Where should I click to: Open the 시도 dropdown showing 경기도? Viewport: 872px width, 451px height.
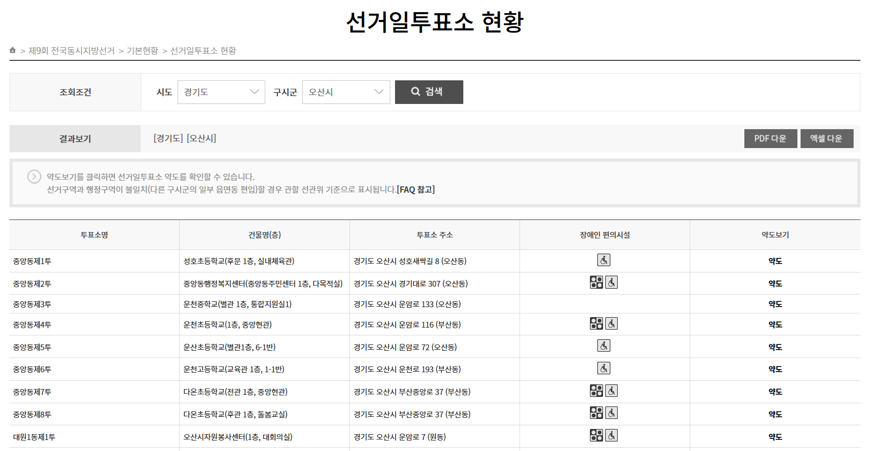(x=221, y=92)
